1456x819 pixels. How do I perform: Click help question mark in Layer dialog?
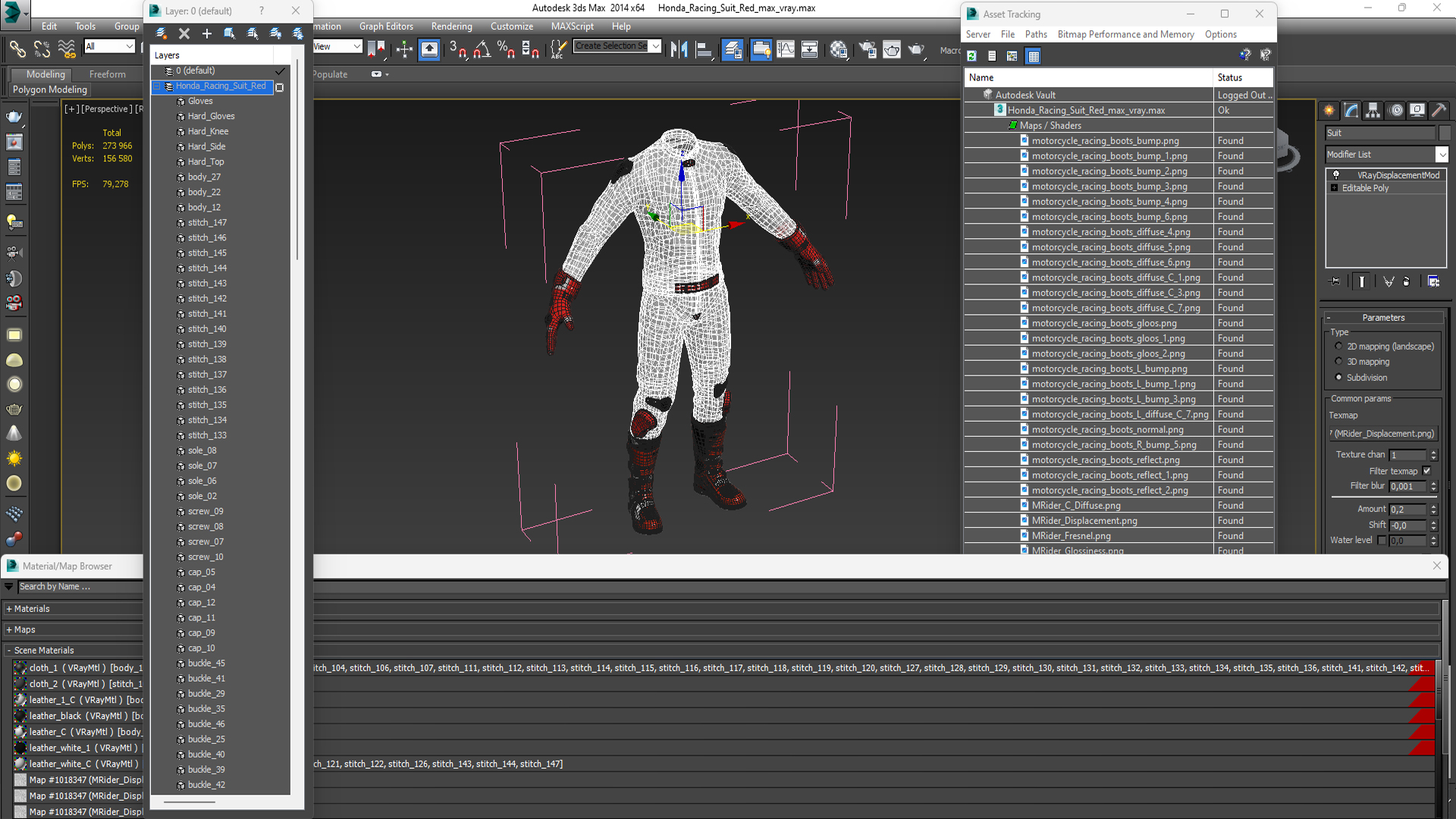point(262,11)
